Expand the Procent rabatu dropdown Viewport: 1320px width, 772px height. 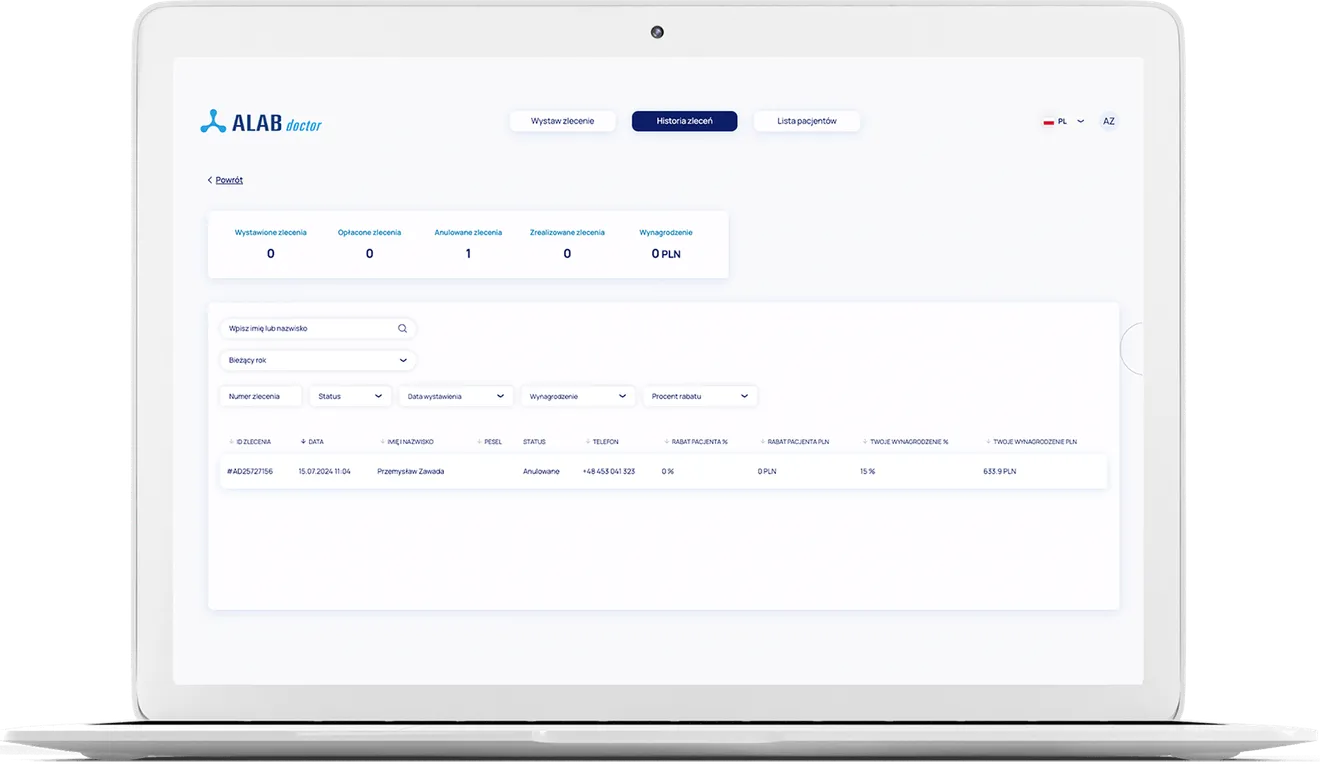[x=700, y=396]
